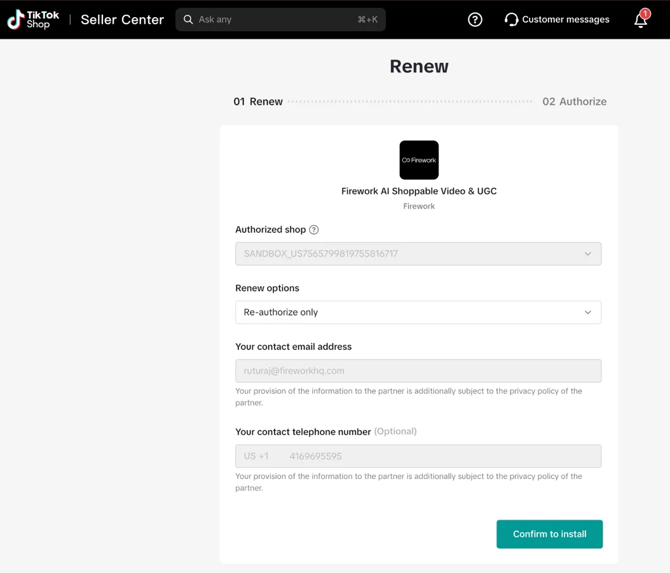Open the notifications bell
670x573 pixels.
point(640,20)
